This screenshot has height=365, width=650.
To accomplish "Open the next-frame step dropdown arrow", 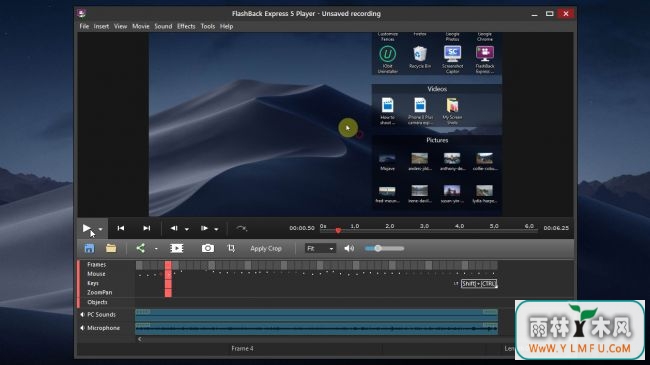I will [216, 229].
